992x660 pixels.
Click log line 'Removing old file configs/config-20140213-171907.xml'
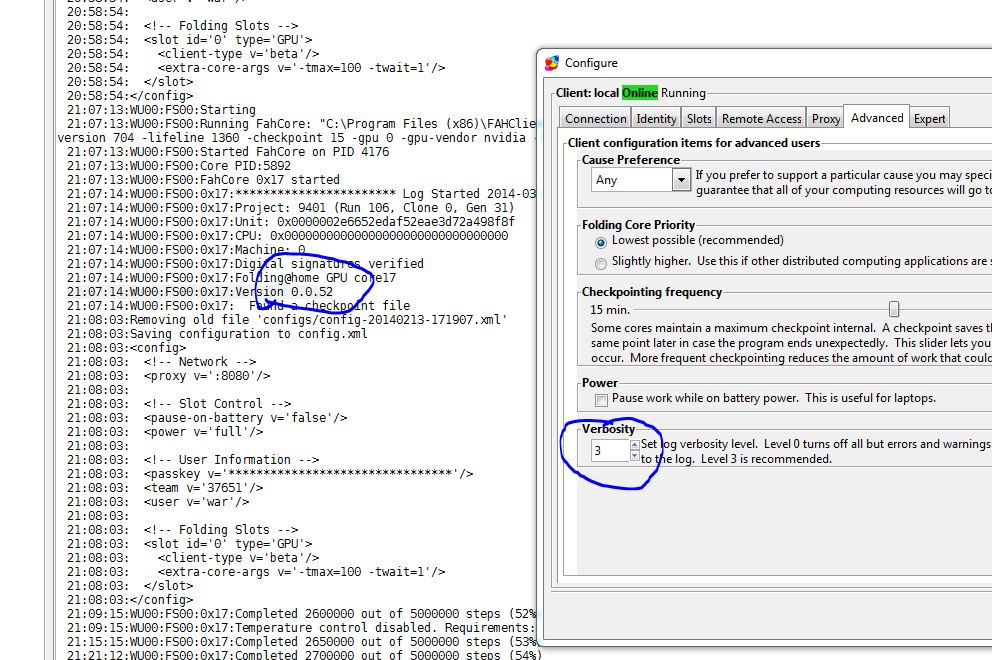[x=287, y=320]
